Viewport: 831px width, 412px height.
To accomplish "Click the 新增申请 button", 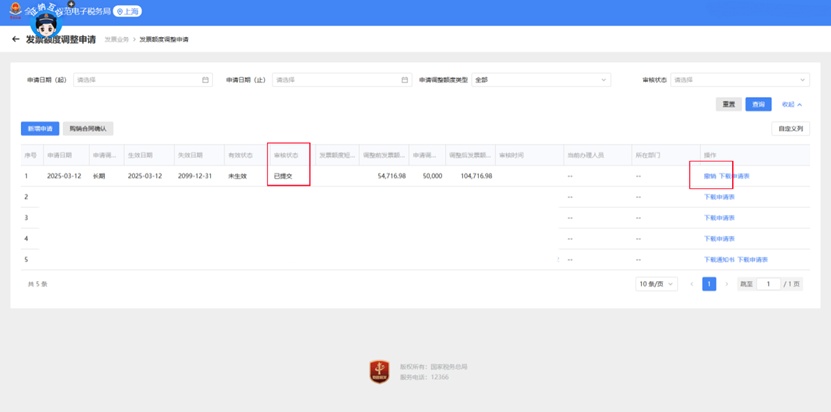I will (40, 128).
